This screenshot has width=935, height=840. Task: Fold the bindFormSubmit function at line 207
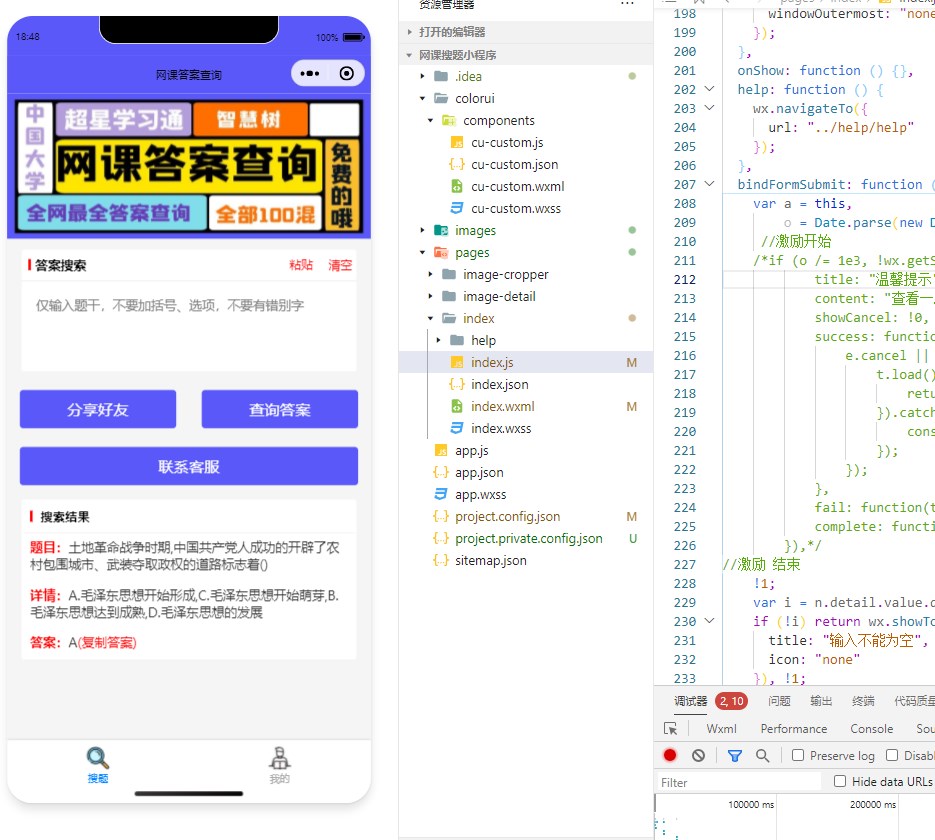(x=709, y=183)
